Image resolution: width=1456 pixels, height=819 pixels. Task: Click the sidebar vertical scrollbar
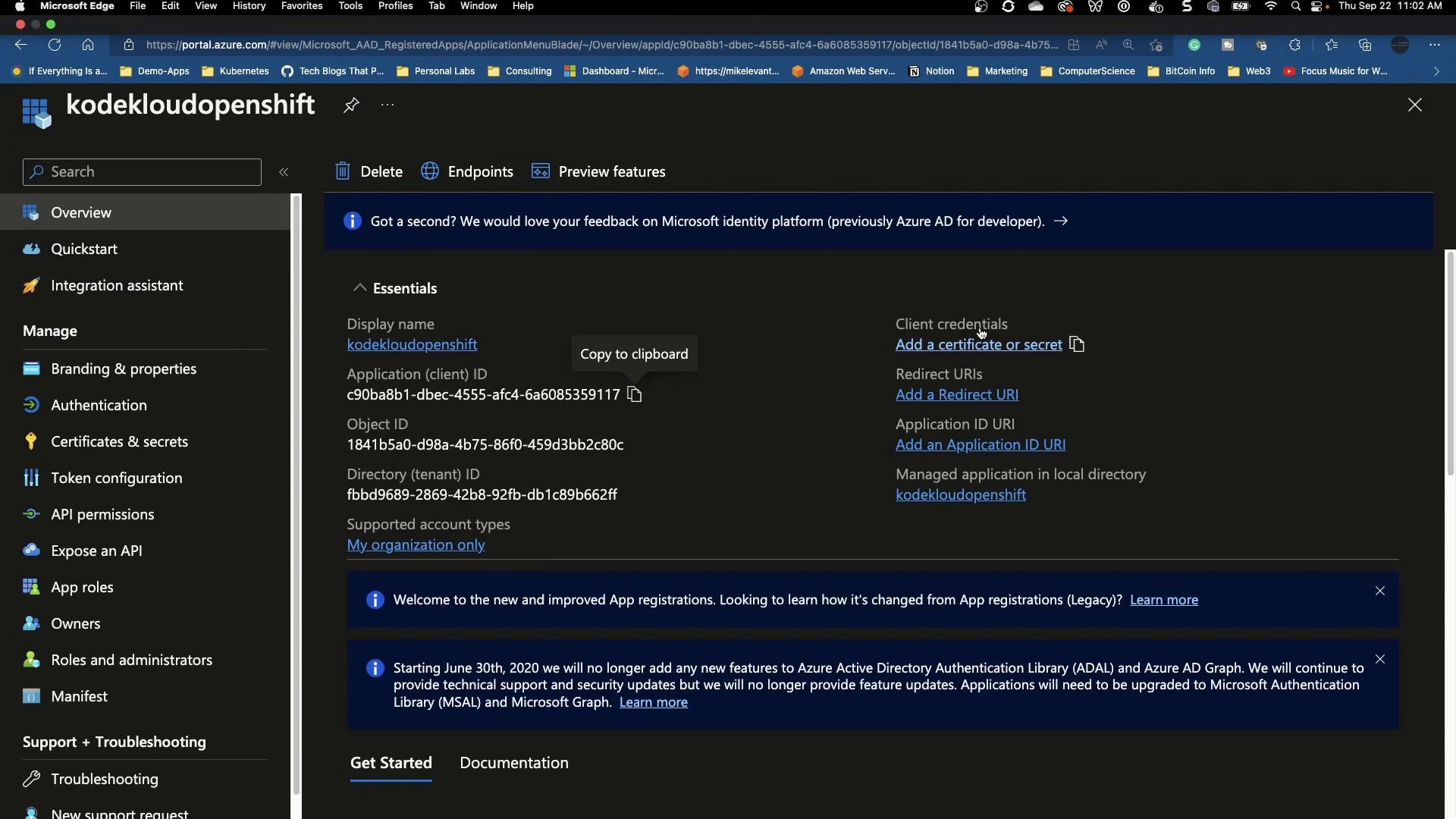pyautogui.click(x=297, y=495)
